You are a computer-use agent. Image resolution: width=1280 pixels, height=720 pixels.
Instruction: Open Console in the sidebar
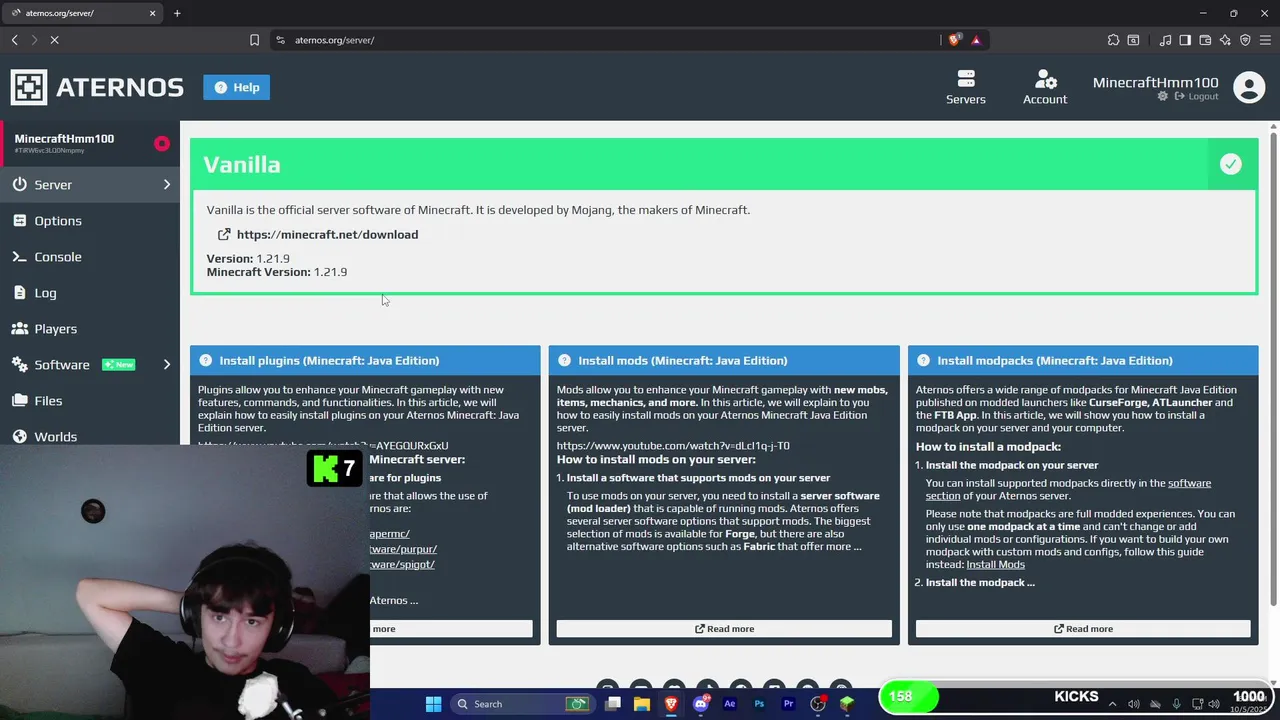90,256
